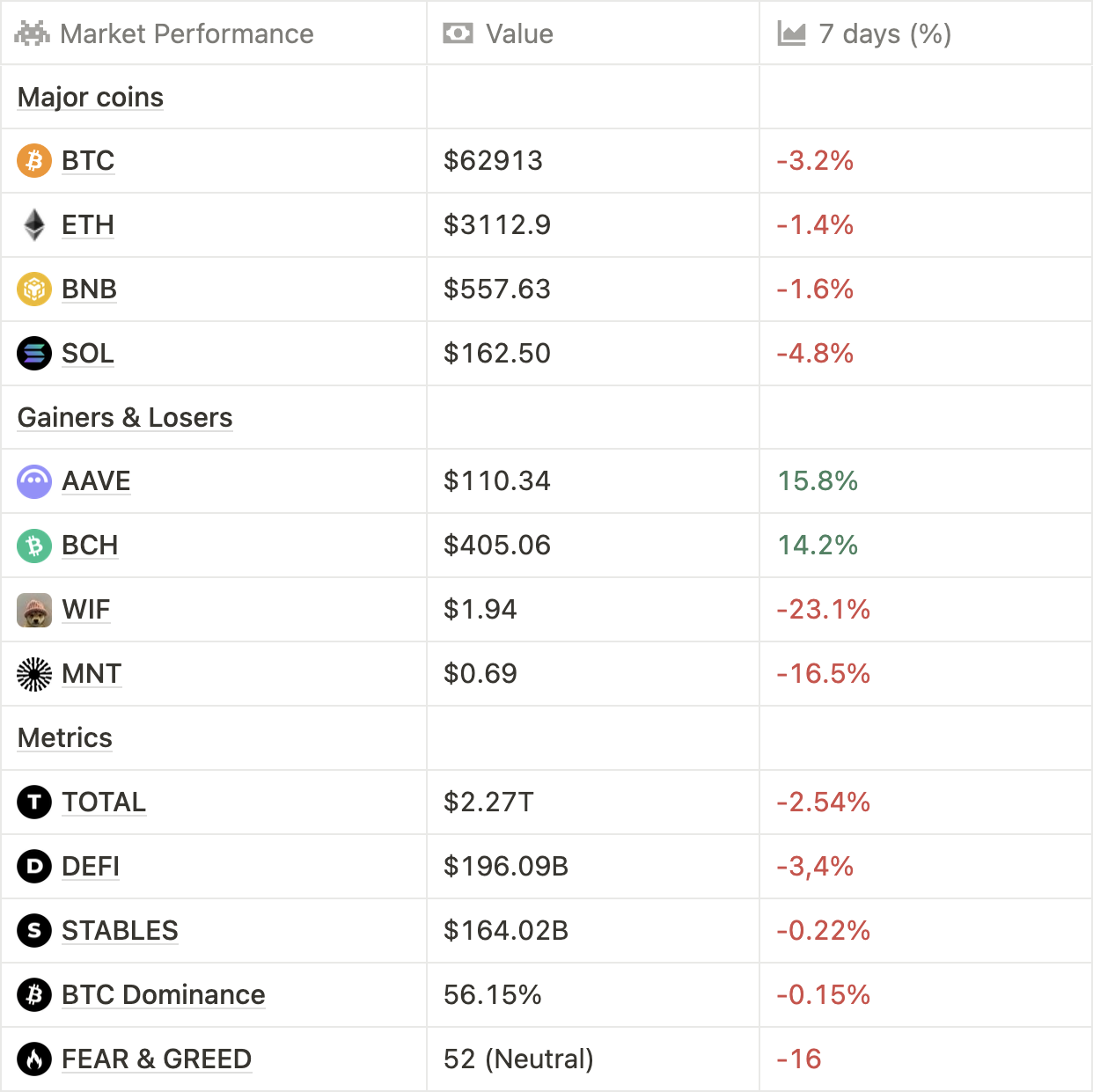This screenshot has width=1093, height=1092.
Task: Click the Ethereum diamond icon
Action: 34,225
